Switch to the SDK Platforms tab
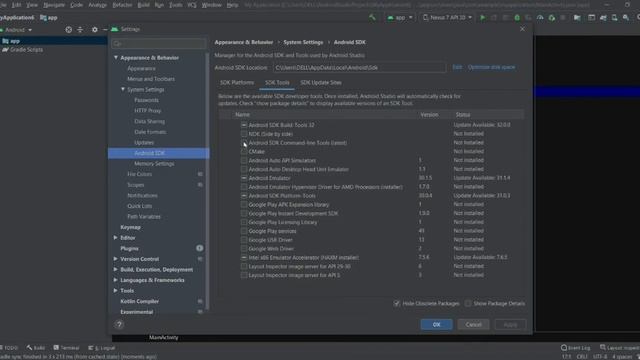Viewport: 640px width, 360px height. [x=237, y=82]
